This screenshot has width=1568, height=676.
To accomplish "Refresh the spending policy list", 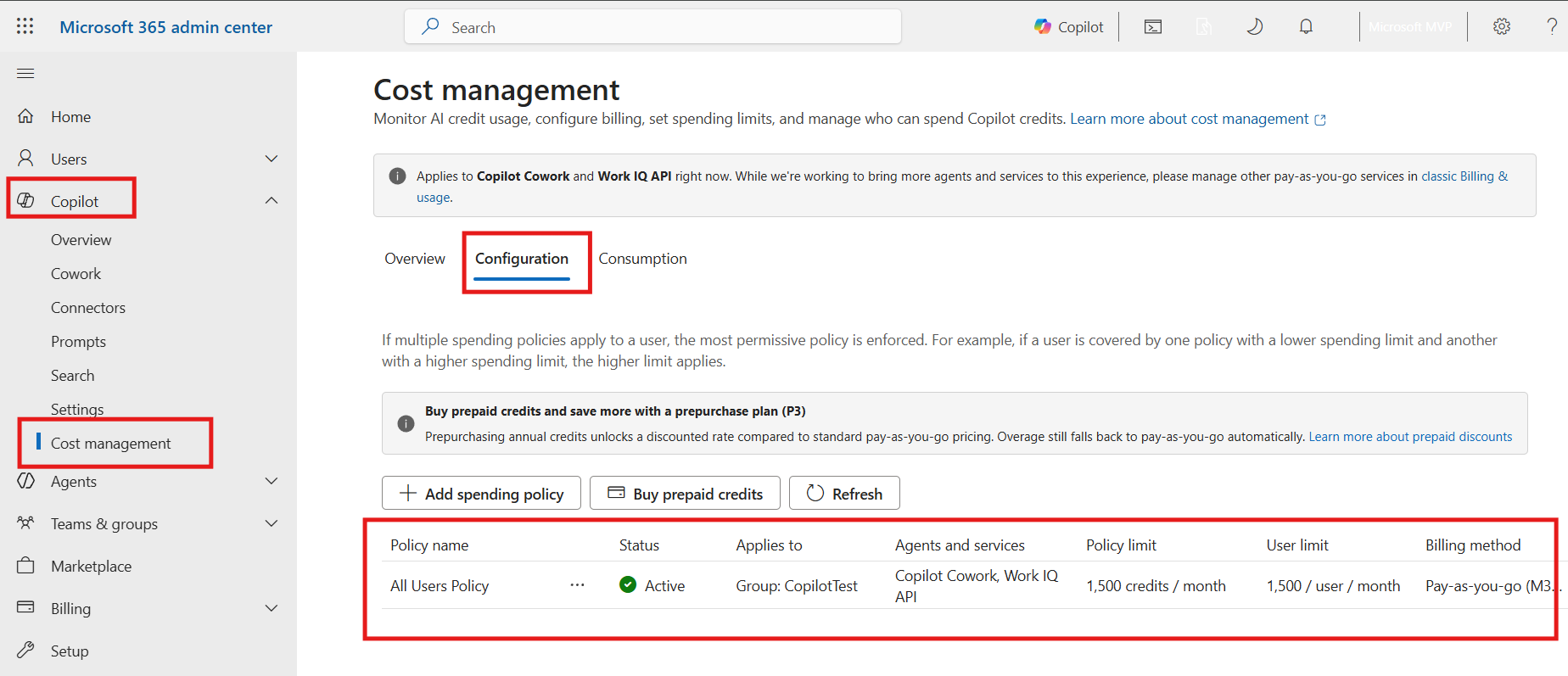I will [844, 493].
